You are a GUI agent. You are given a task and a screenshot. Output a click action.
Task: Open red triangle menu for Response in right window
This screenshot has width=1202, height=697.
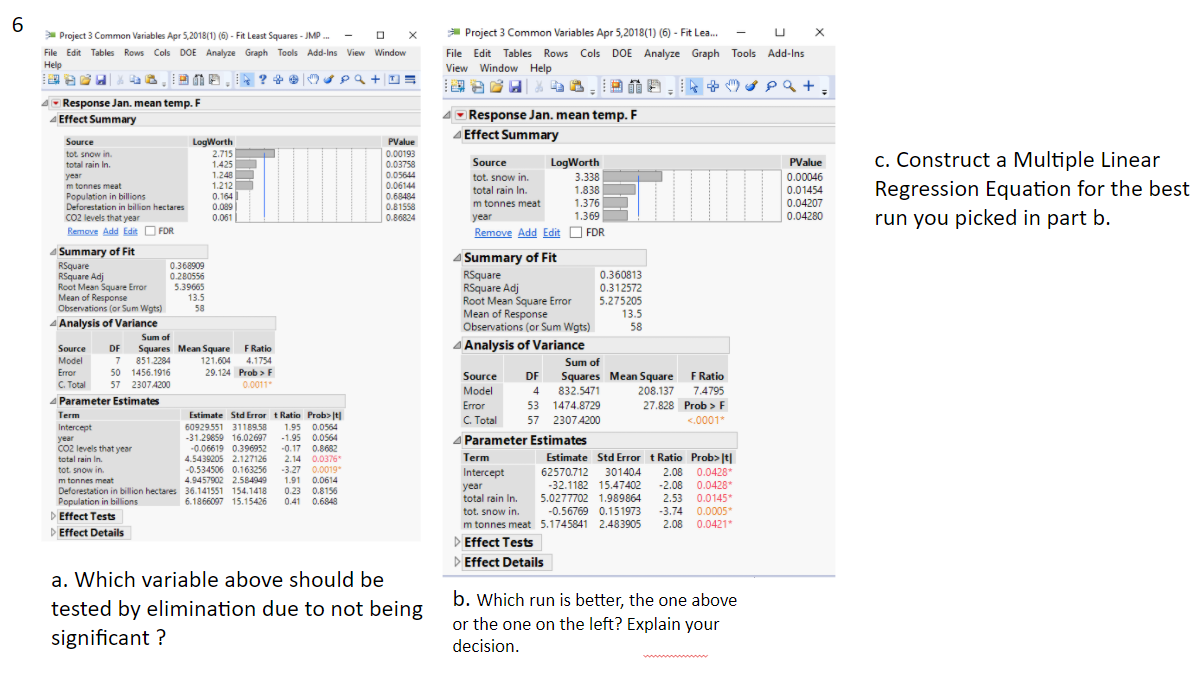click(461, 115)
